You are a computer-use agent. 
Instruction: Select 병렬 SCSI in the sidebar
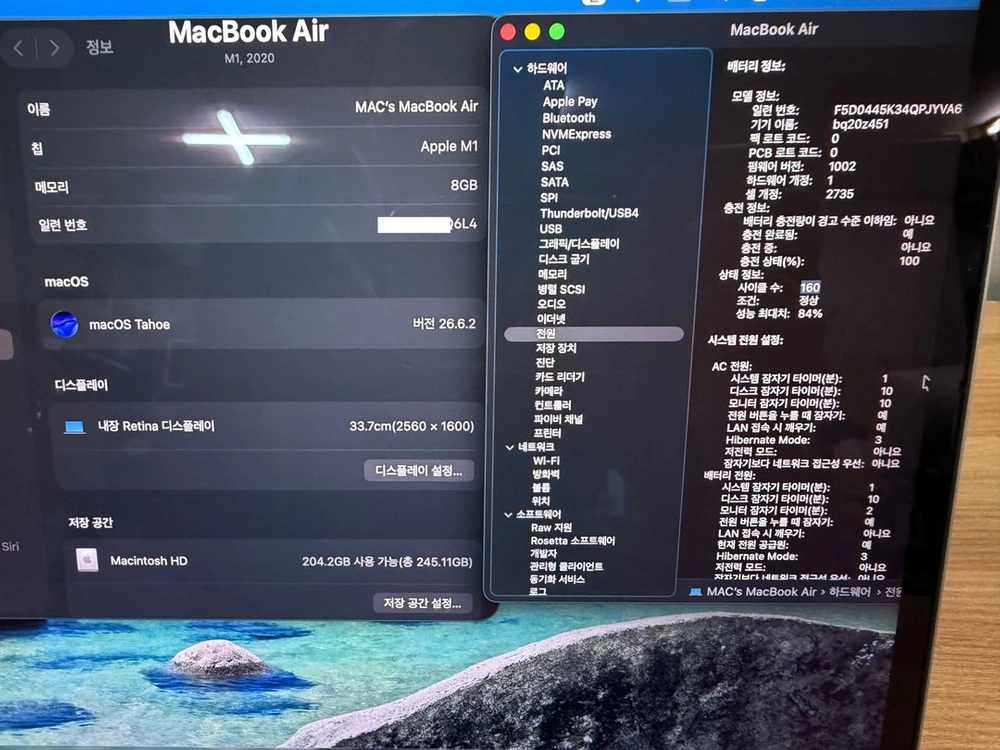tap(561, 289)
